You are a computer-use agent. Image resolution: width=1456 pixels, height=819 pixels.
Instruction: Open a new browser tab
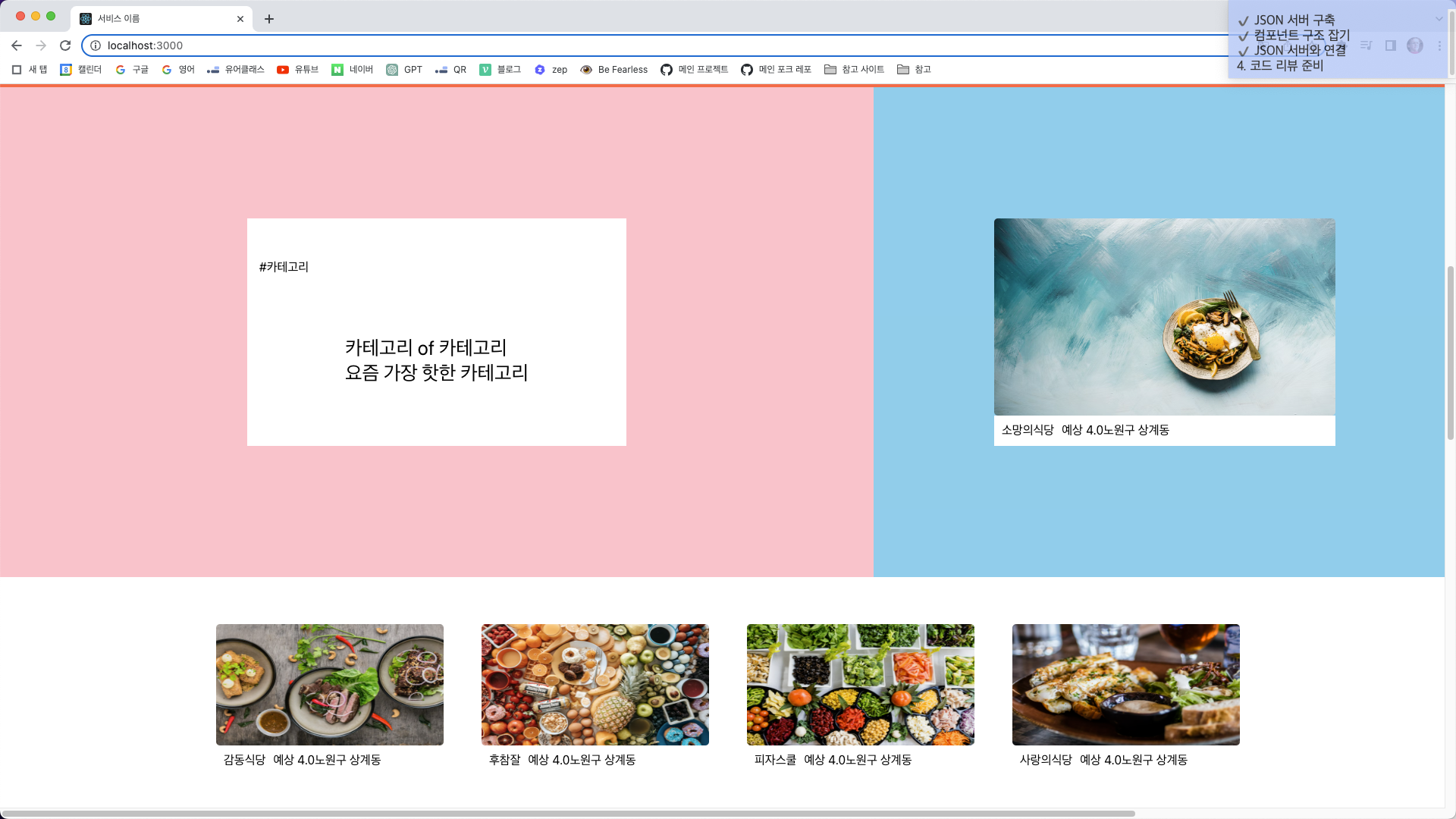click(269, 19)
